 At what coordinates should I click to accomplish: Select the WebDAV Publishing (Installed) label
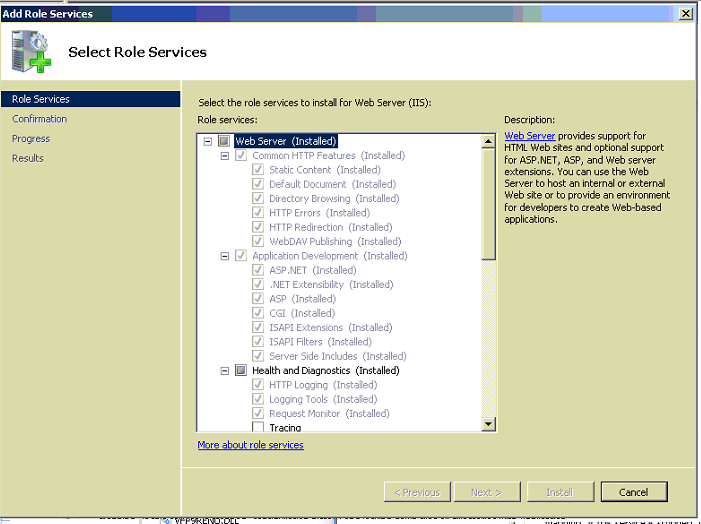[x=335, y=242]
